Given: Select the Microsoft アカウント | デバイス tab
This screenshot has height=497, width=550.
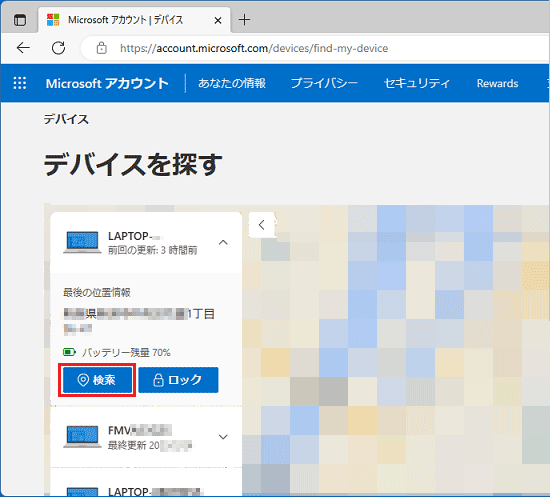Looking at the screenshot, I should pos(134,20).
